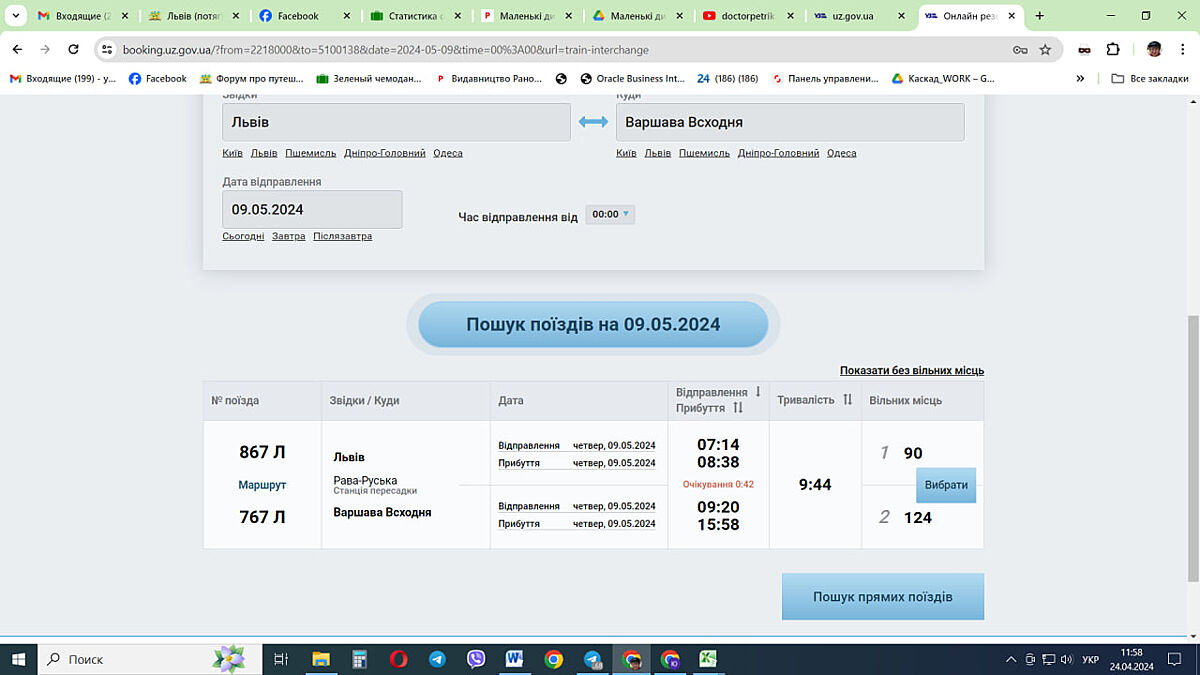This screenshot has width=1200, height=675.
Task: Open tab search dropdown arrow
Action: 14,16
